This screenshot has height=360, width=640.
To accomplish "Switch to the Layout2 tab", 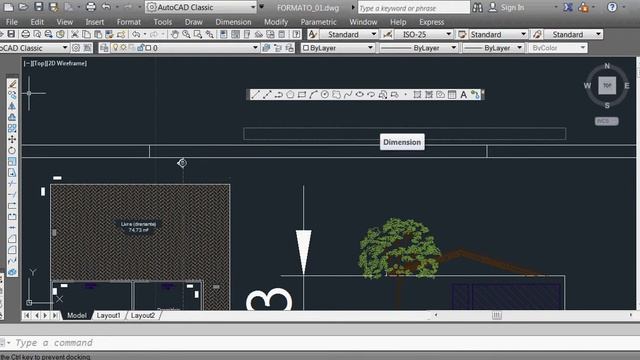I will [143, 315].
